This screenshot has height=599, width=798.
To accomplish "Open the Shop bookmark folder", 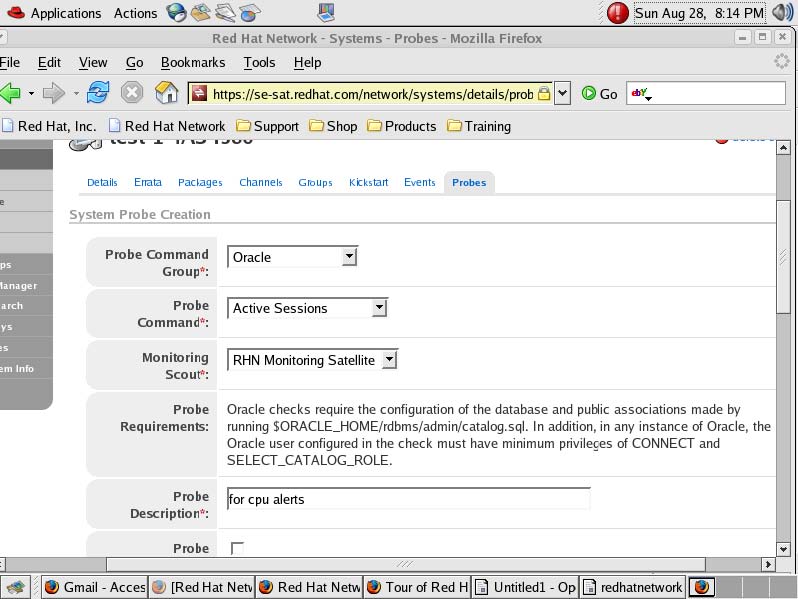I will tap(333, 126).
